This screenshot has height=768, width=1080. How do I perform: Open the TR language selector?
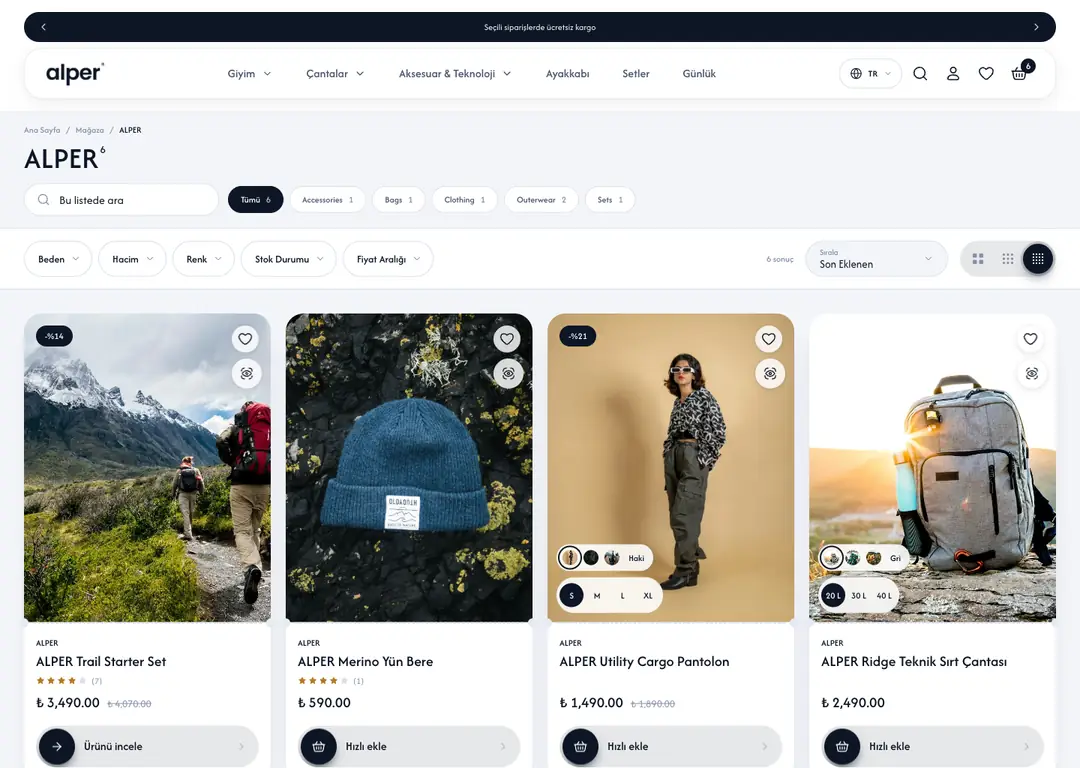(x=871, y=74)
